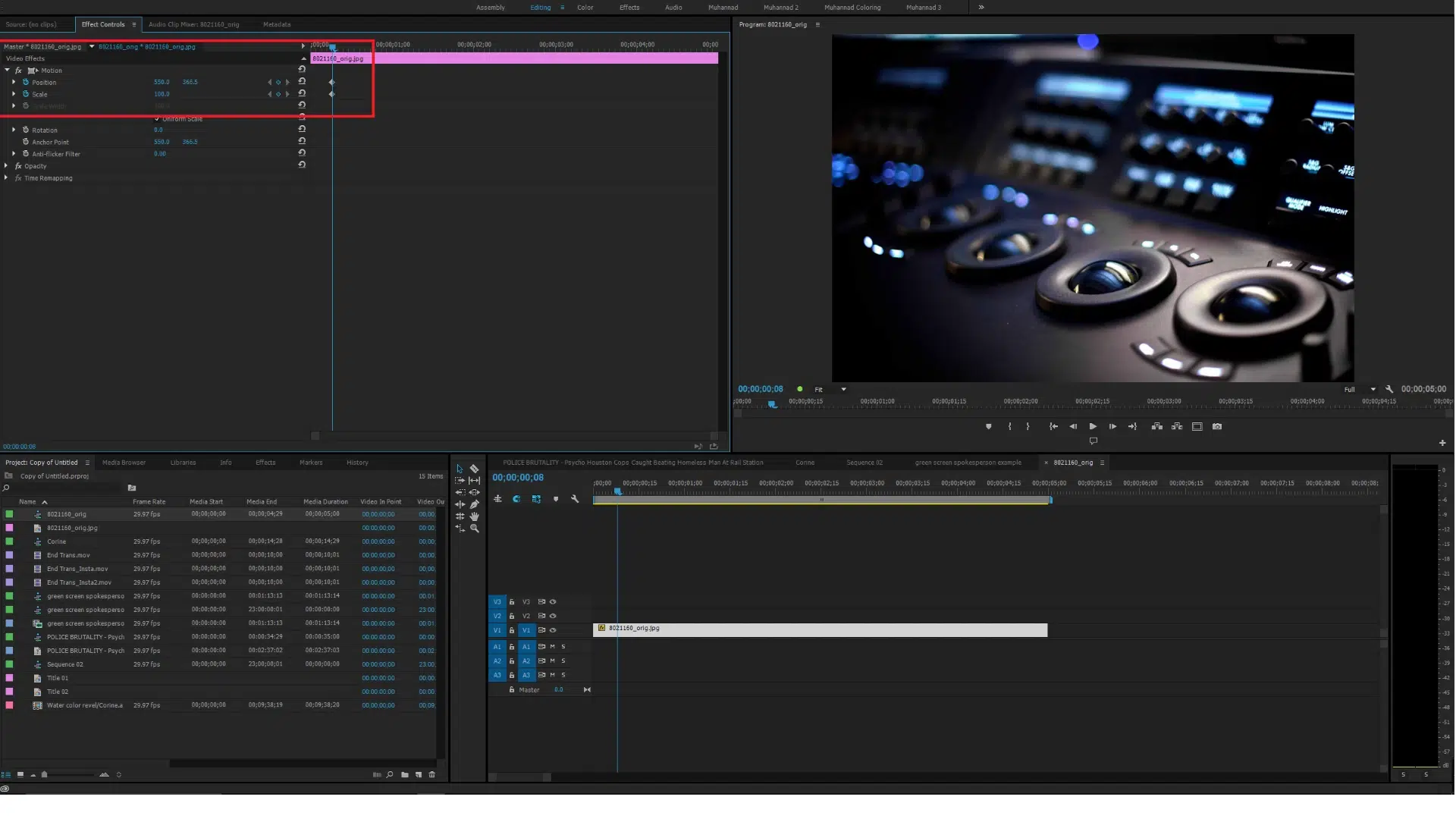Toggle Snap in timeline panel
Screen dimensions: 1456x819
(516, 499)
